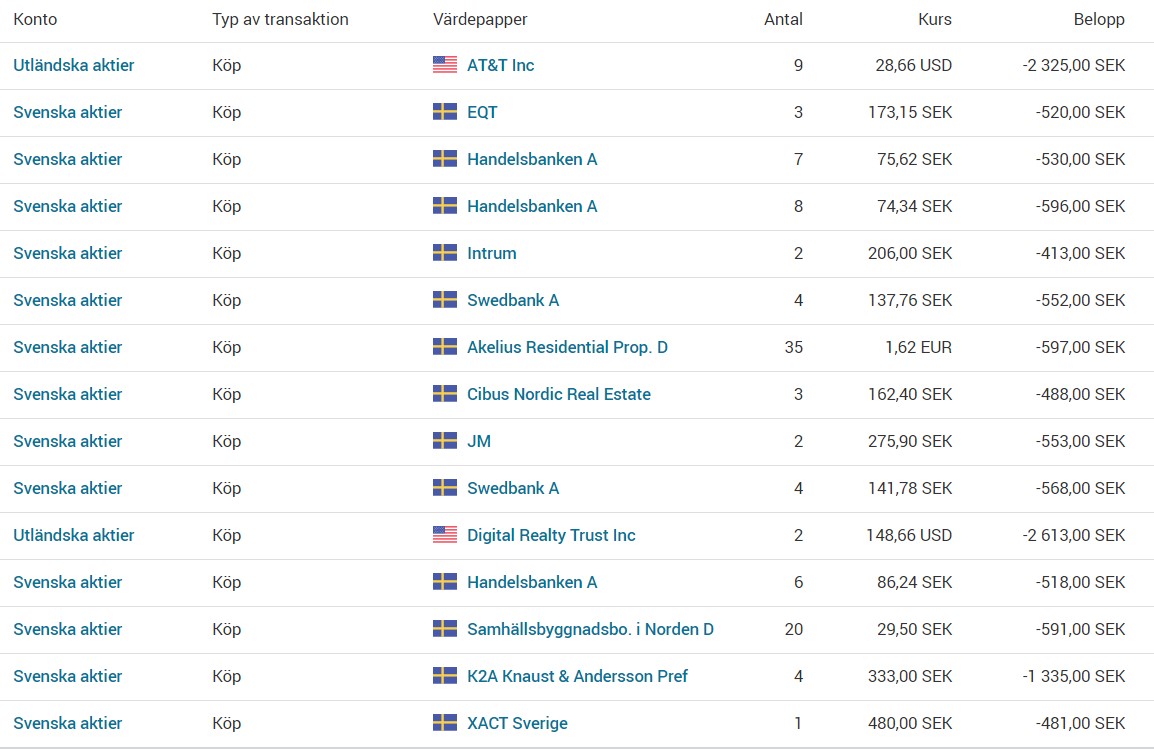Select the amount -597,00 SEK
This screenshot has width=1154, height=749.
click(1080, 347)
